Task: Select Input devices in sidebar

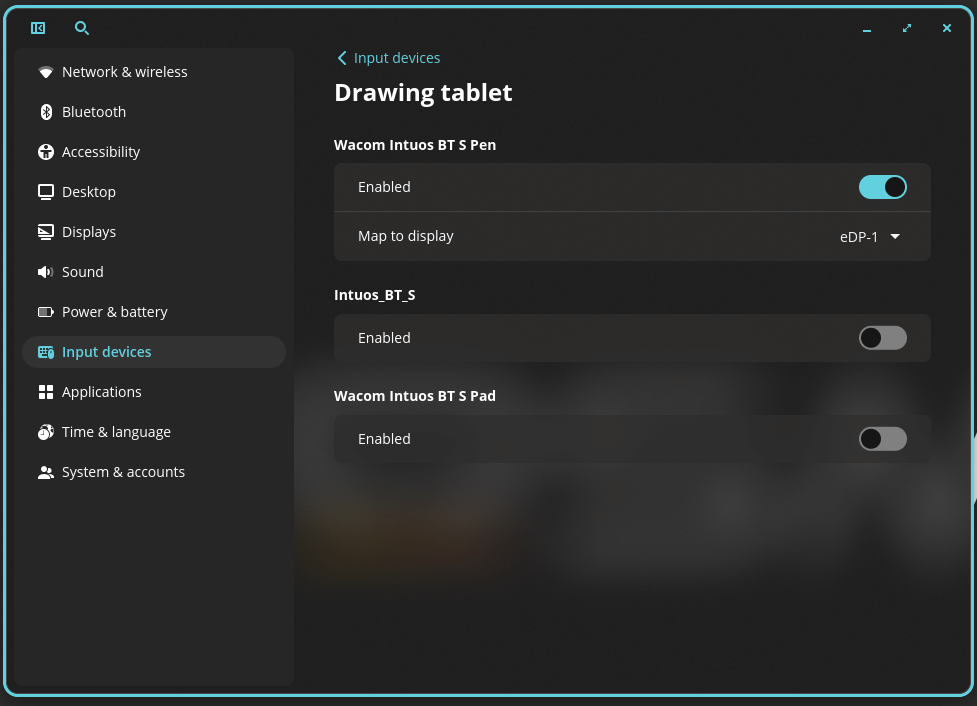Action: (154, 352)
